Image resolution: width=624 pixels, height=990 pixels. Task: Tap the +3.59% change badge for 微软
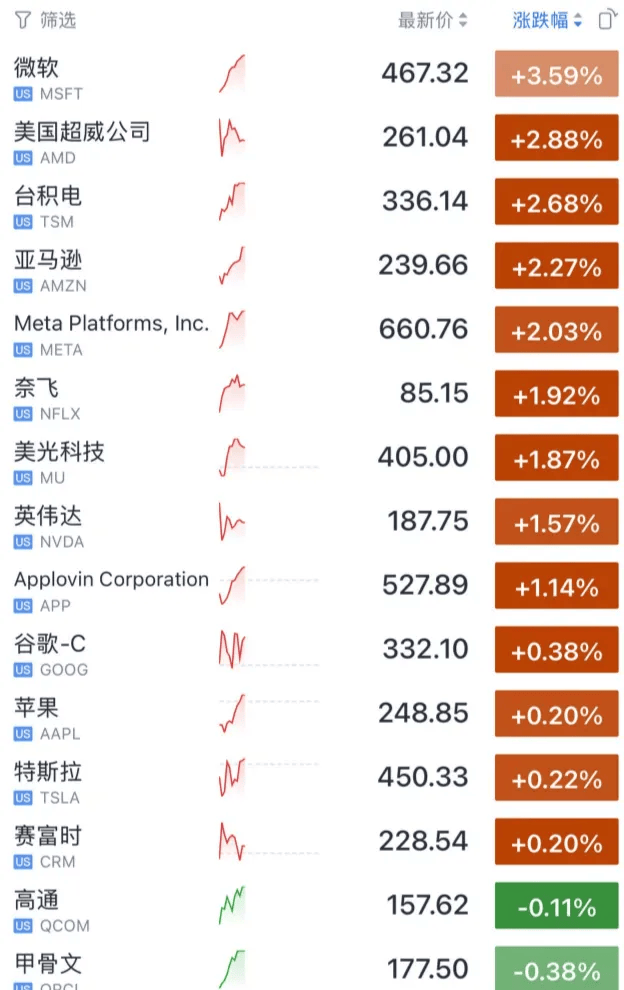tap(556, 75)
